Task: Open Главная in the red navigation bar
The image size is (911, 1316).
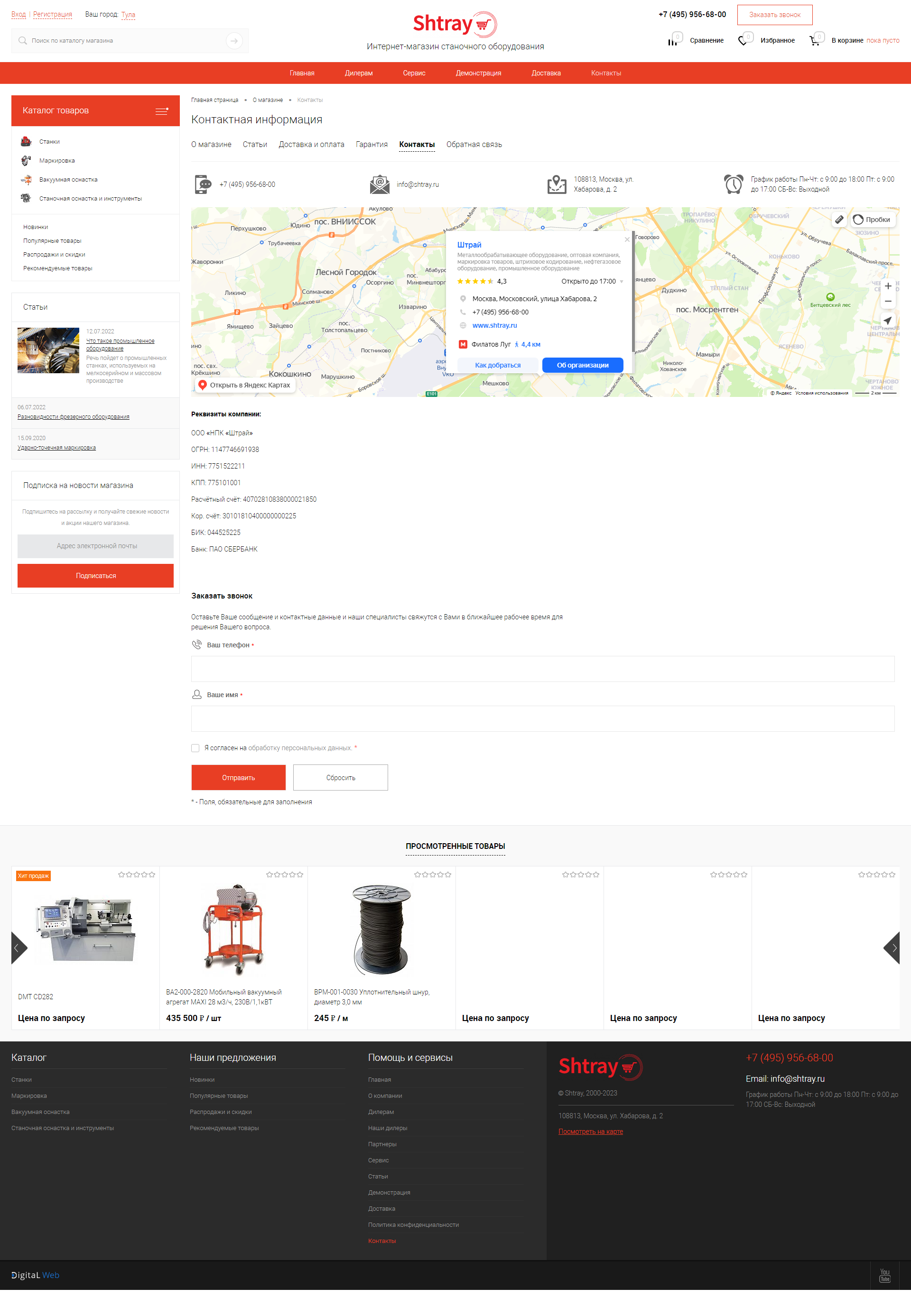Action: click(x=302, y=73)
